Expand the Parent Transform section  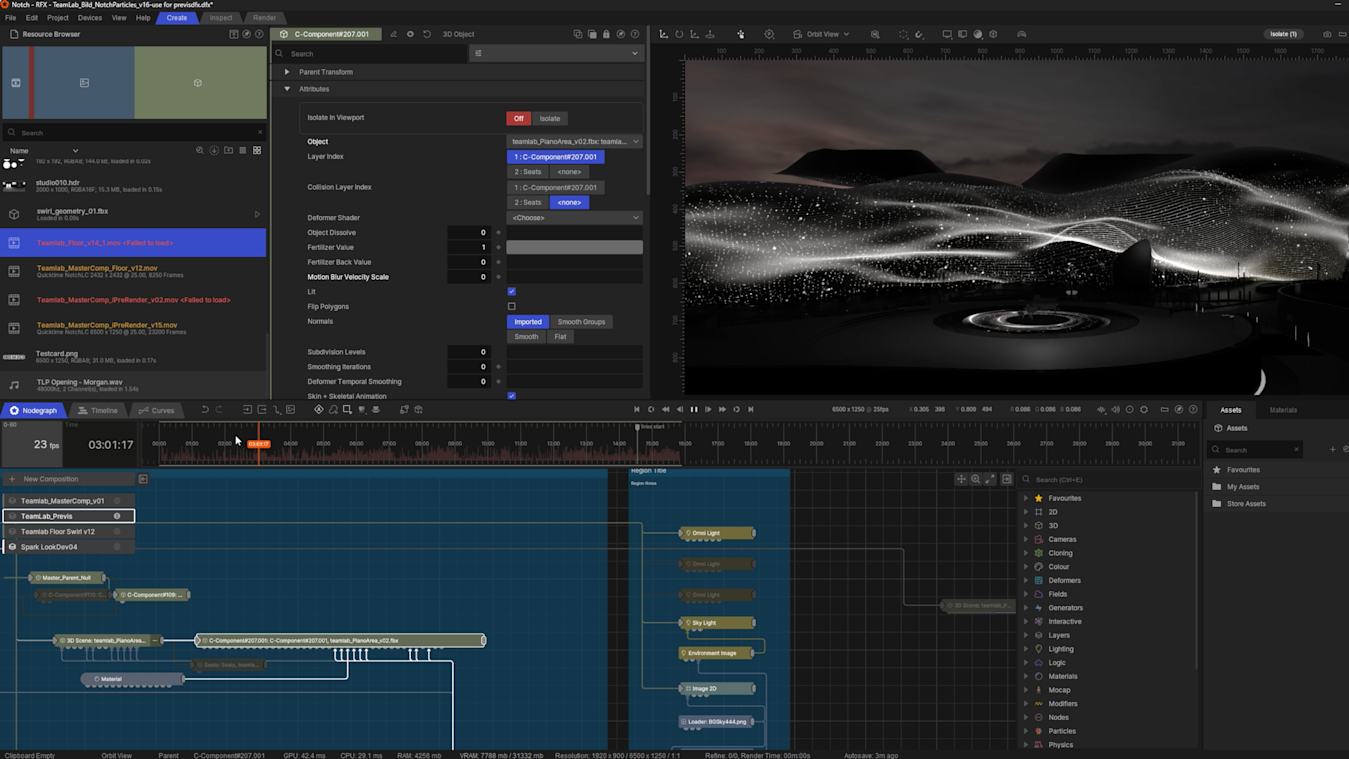[287, 72]
